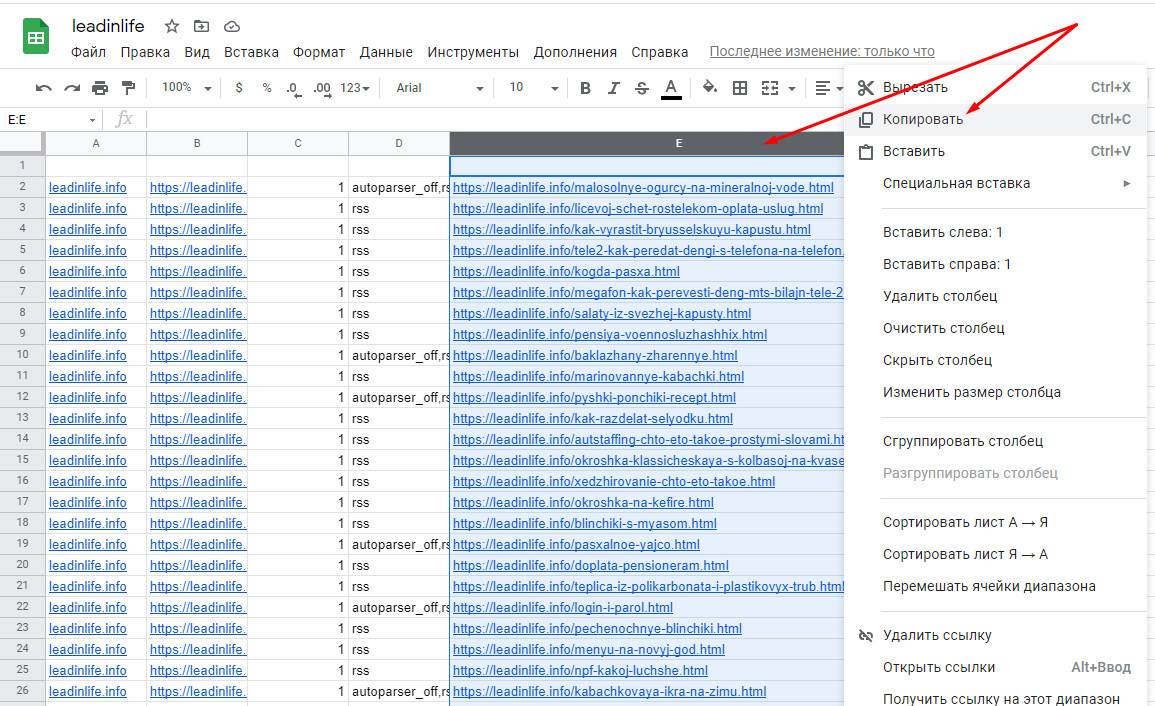Print the spreadsheet using the printer icon

[100, 88]
